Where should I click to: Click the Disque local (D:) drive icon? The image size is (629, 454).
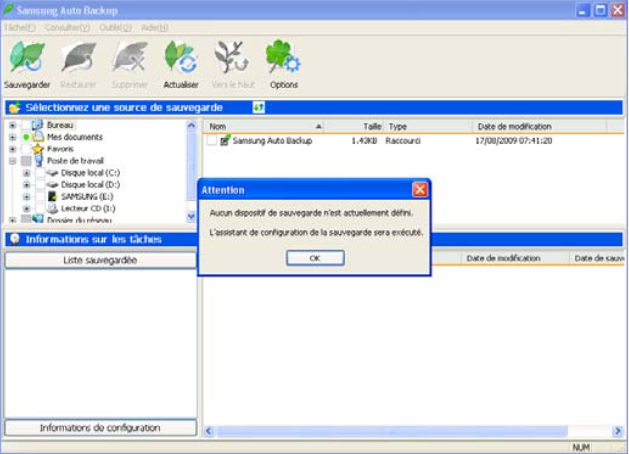tap(53, 185)
